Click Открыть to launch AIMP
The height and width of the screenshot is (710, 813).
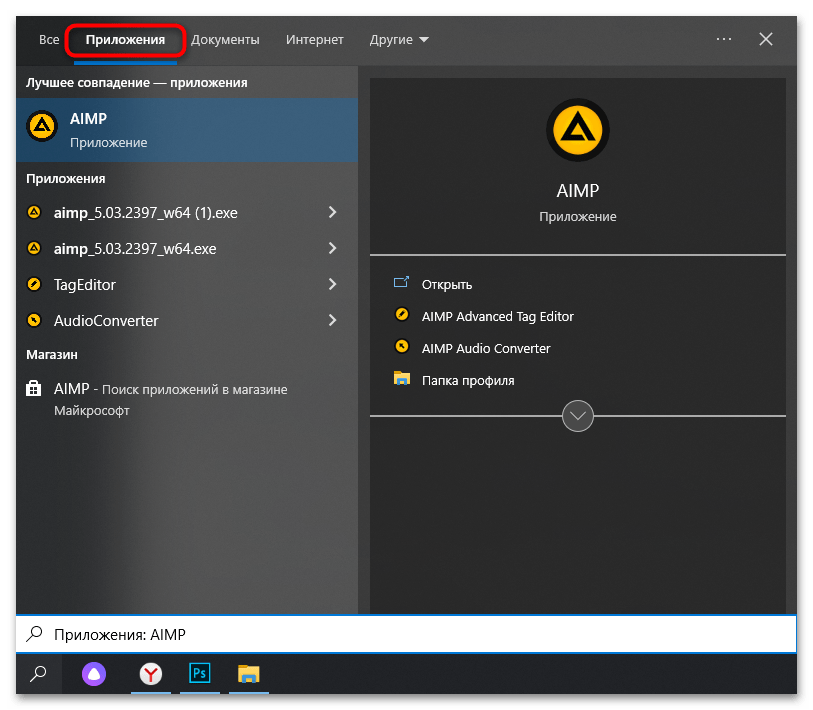(x=446, y=284)
